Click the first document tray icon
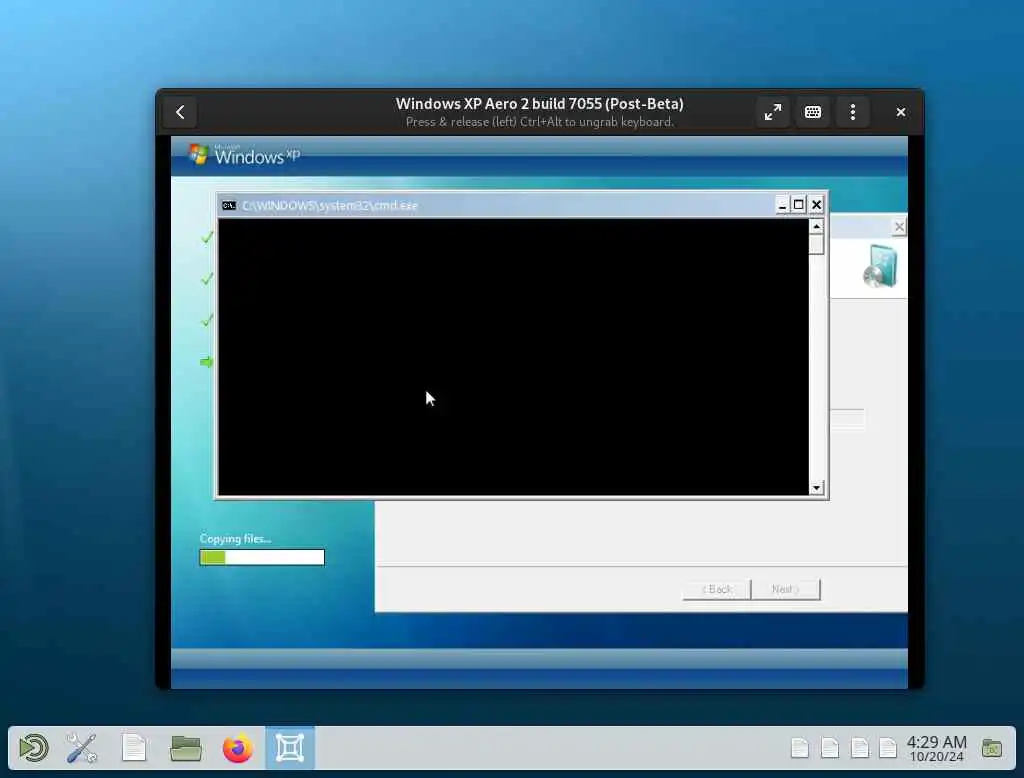 tap(800, 748)
